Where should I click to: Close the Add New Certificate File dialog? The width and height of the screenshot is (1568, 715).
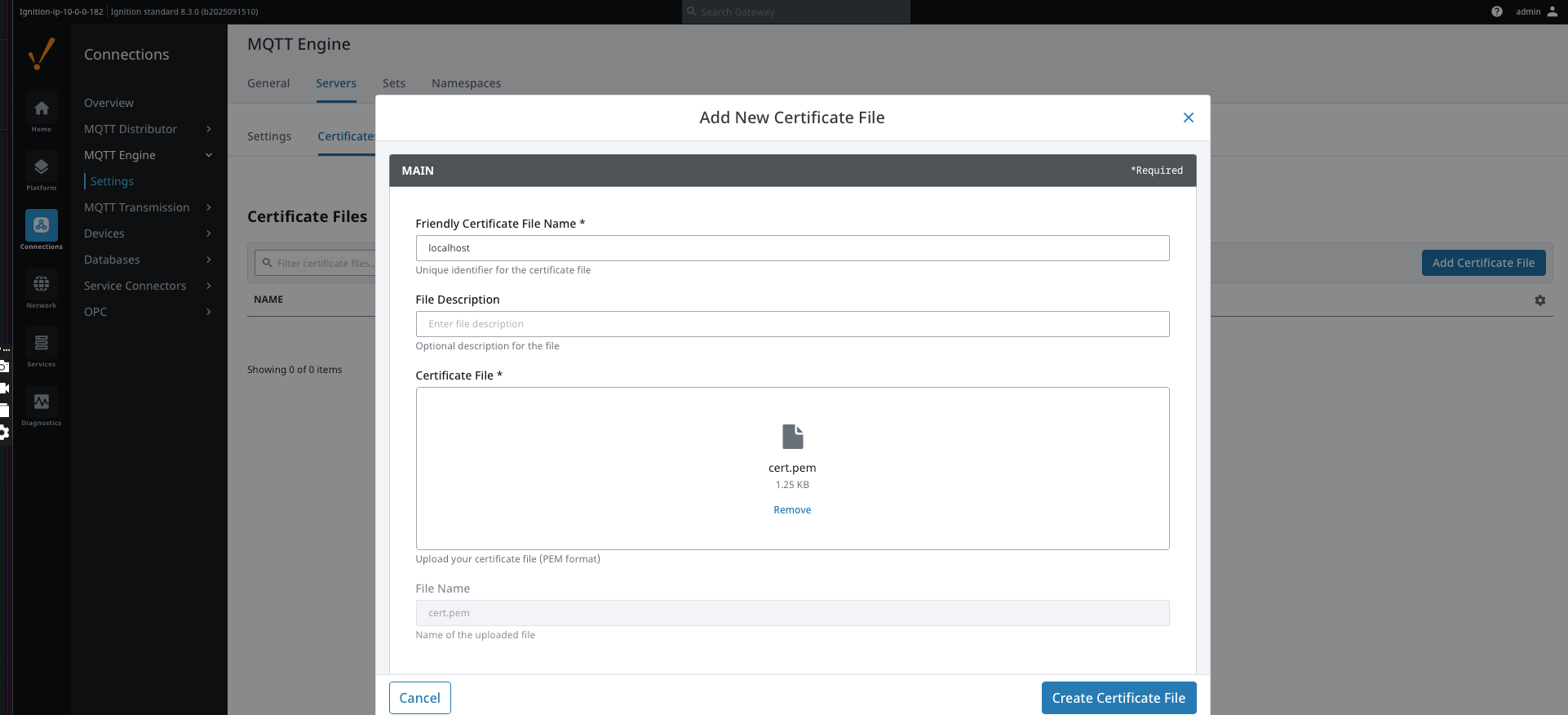(1188, 118)
